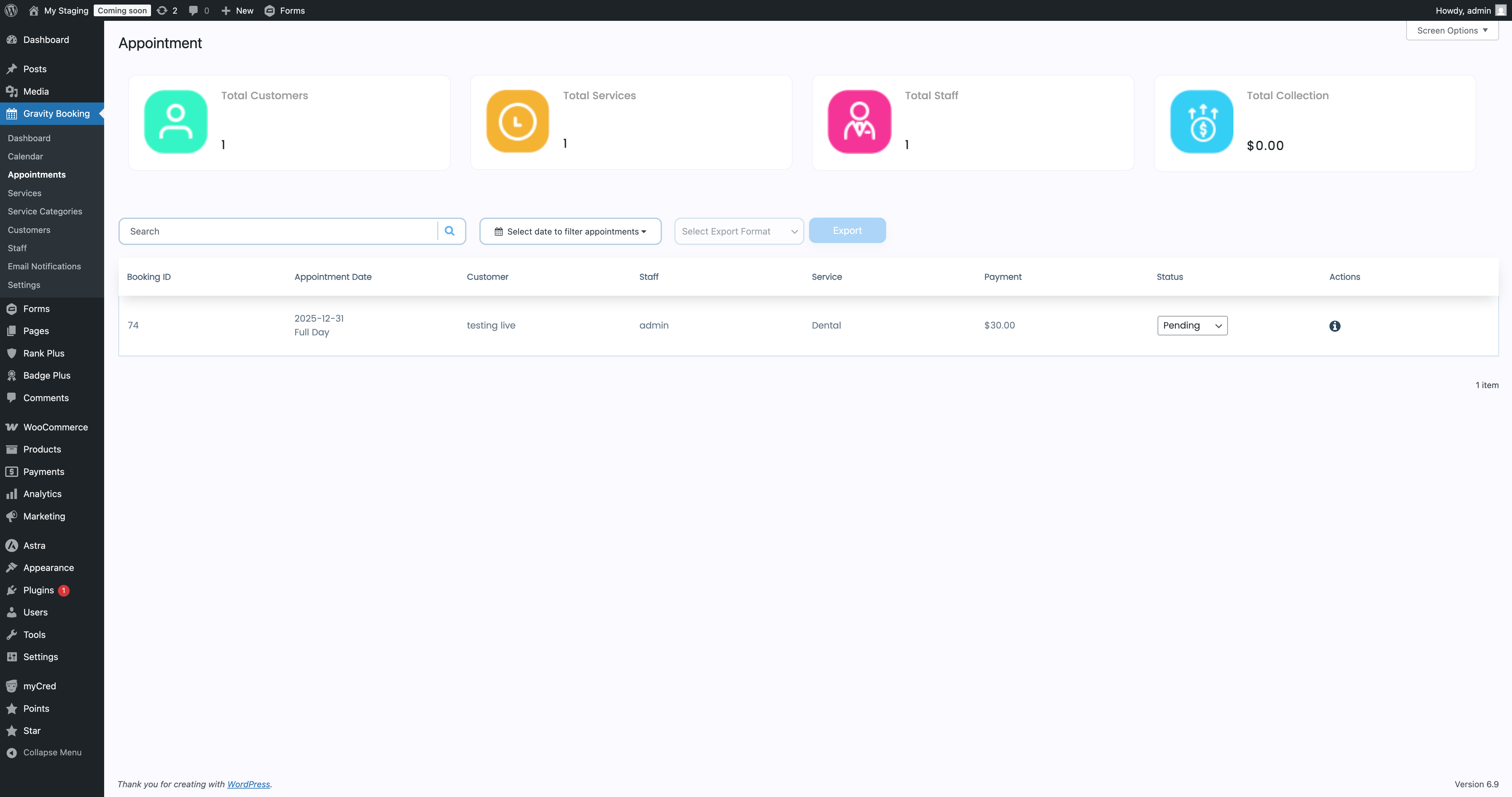The width and height of the screenshot is (1512, 797).
Task: Open Email Notifications submenu item
Action: point(44,266)
